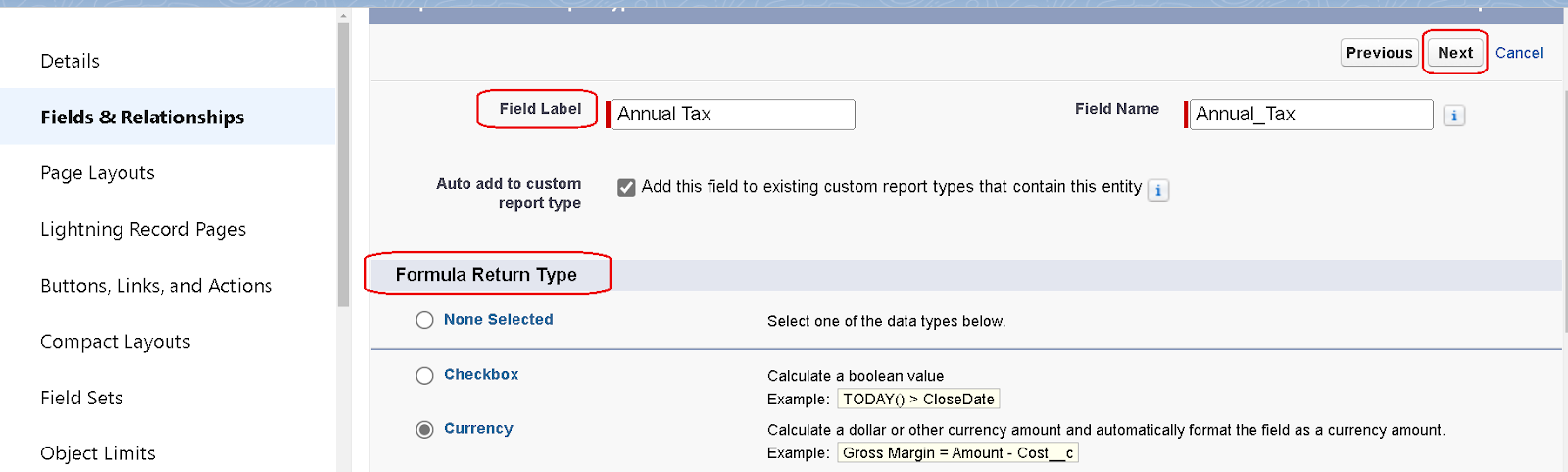1568x472 pixels.
Task: Select the Currency return type radio button
Action: pyautogui.click(x=424, y=429)
